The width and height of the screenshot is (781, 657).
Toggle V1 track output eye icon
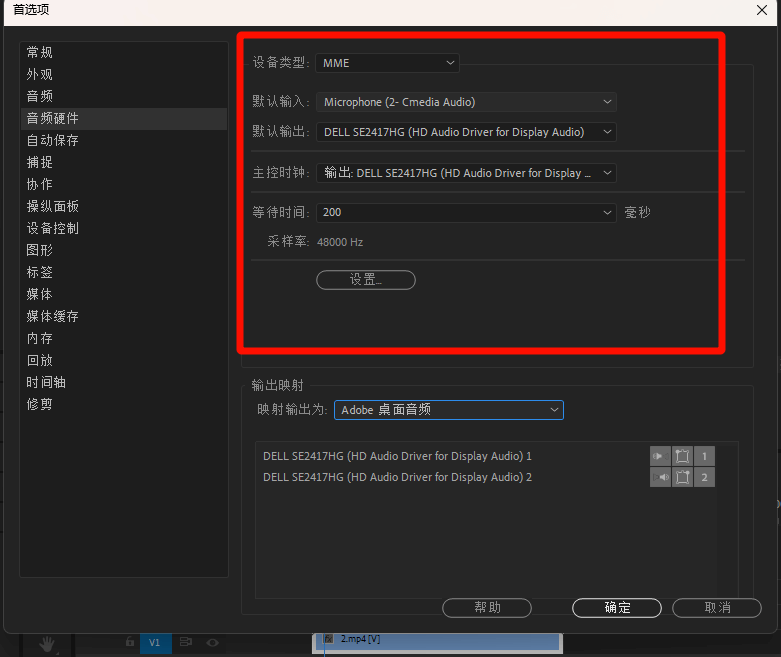(212, 643)
